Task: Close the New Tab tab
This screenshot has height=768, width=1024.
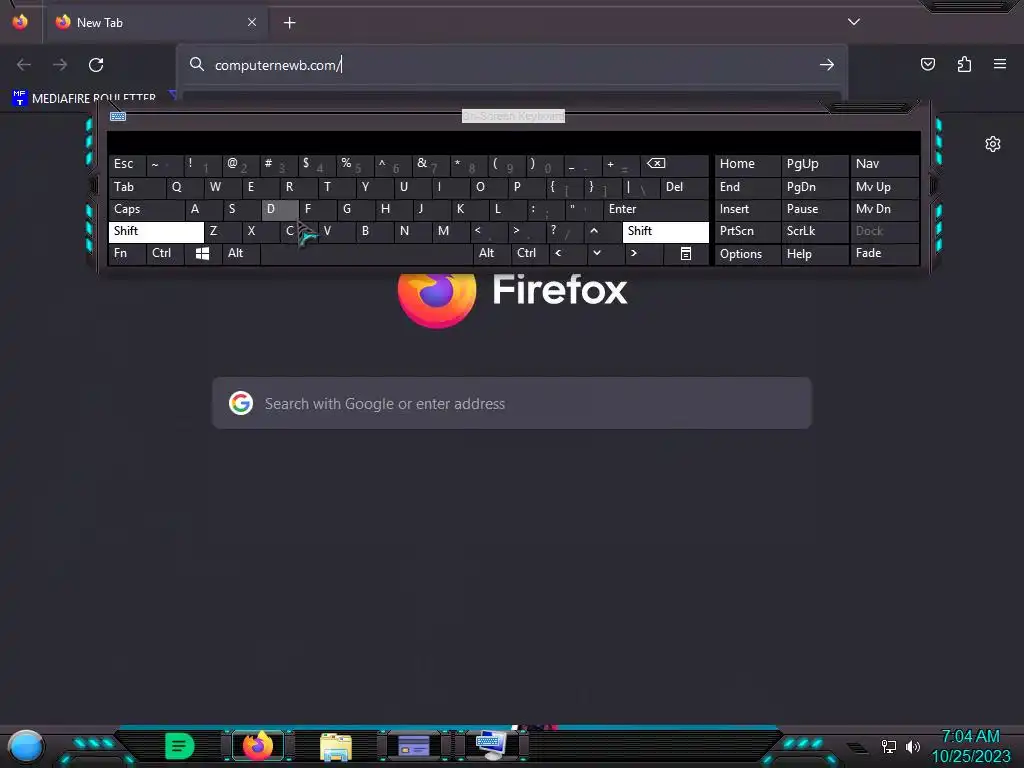Action: click(x=252, y=22)
